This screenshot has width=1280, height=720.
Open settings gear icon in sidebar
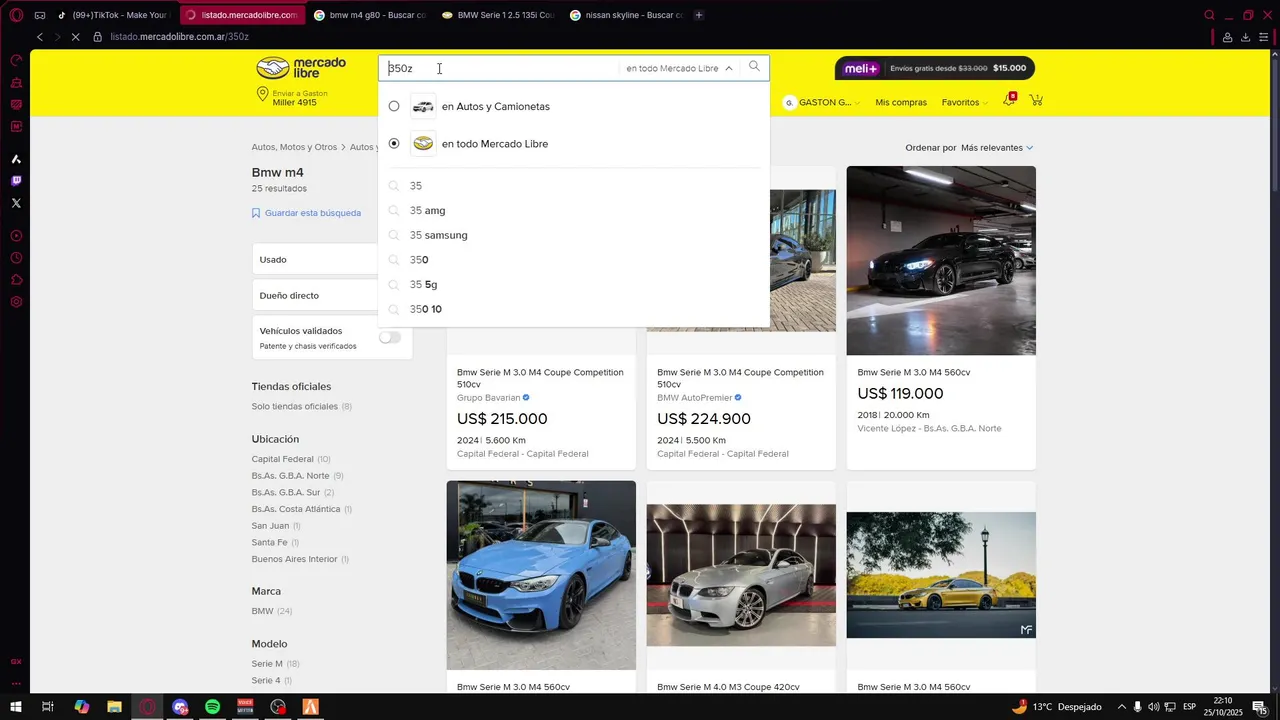(x=16, y=302)
